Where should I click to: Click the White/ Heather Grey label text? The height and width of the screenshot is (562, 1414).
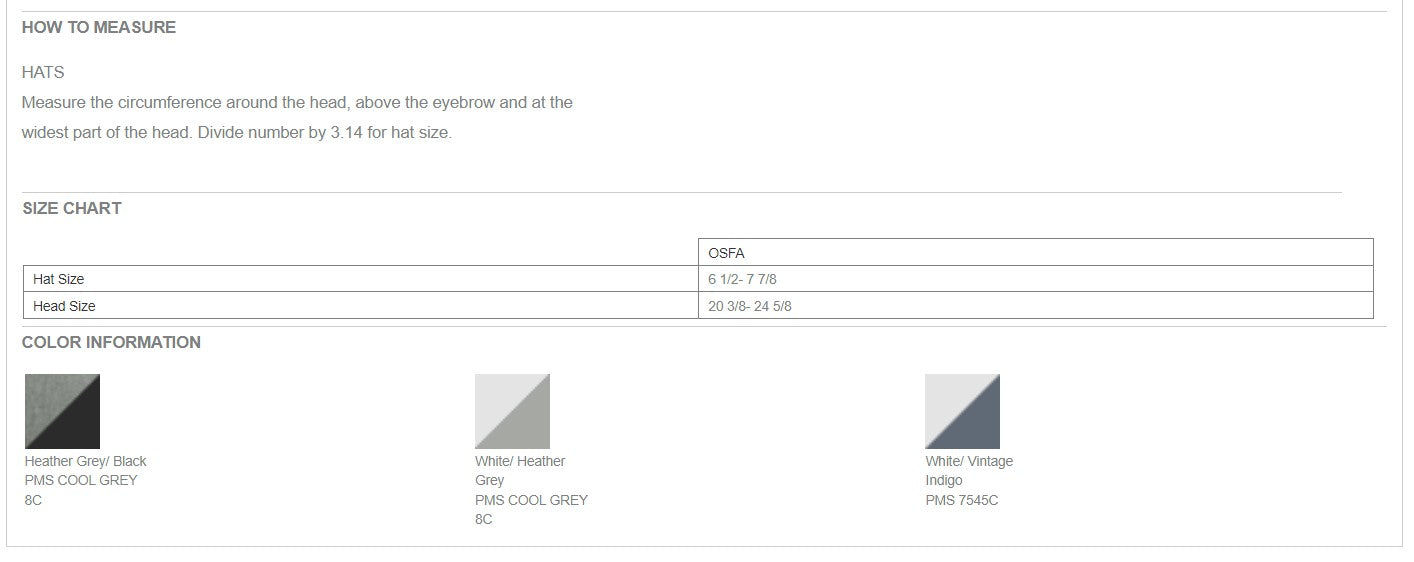(x=519, y=470)
